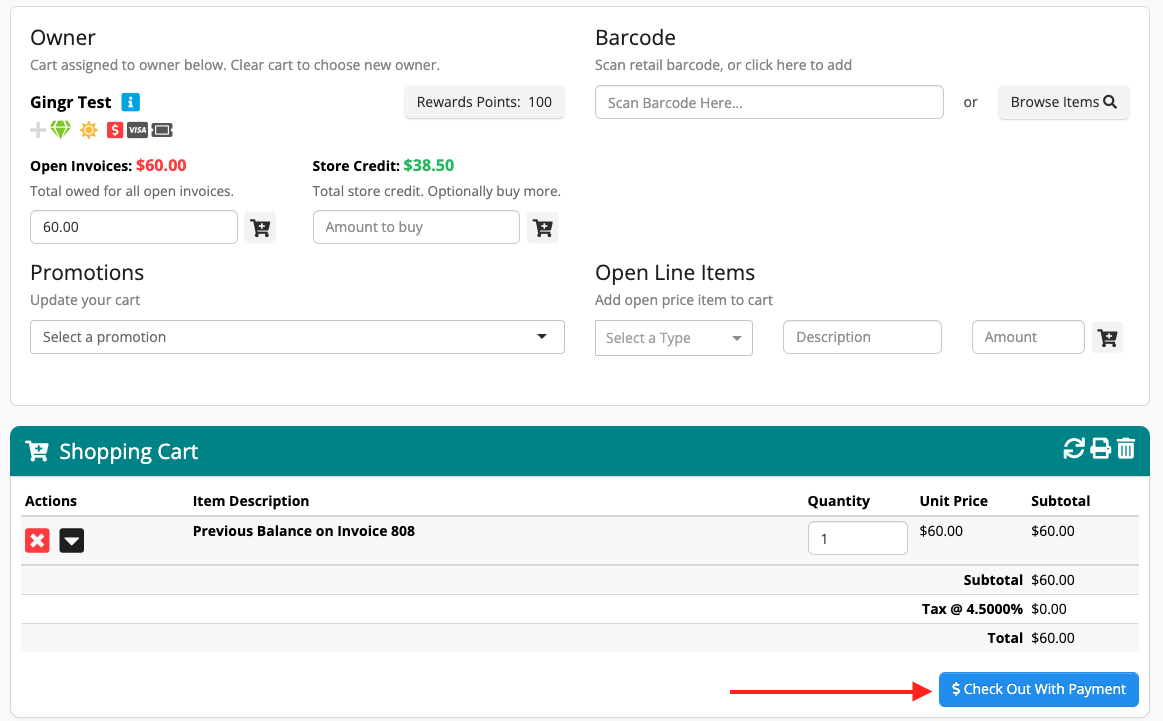Click the gray plus icon under owner name
This screenshot has width=1163, height=721.
(x=38, y=131)
